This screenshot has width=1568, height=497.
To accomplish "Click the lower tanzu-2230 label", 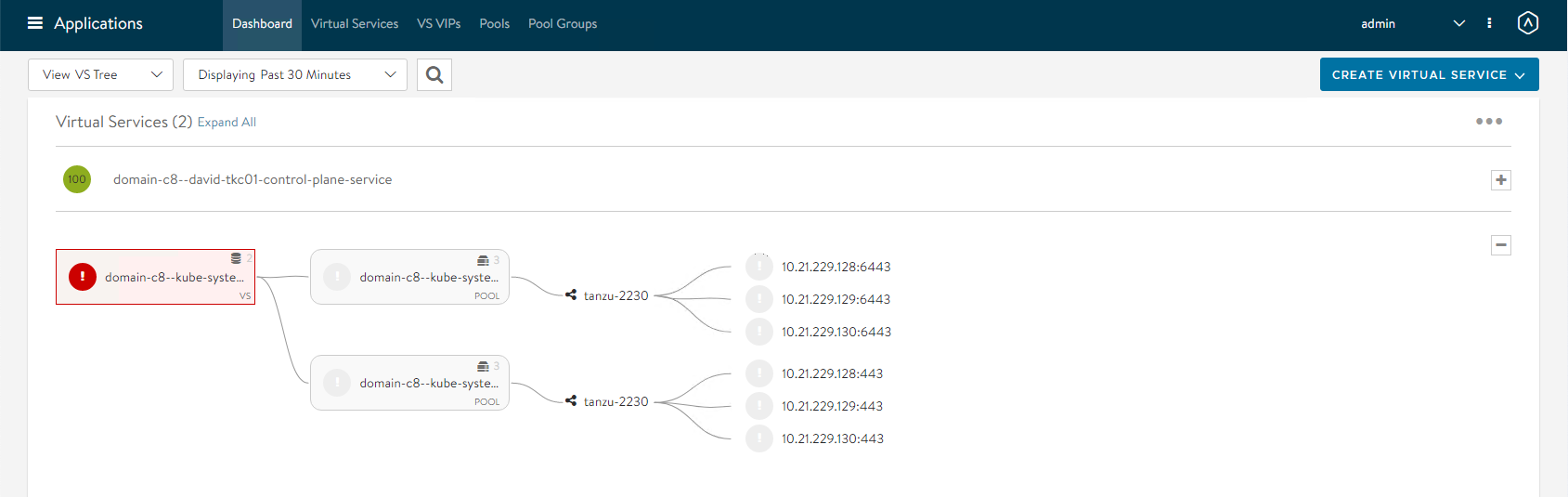I will tap(616, 401).
